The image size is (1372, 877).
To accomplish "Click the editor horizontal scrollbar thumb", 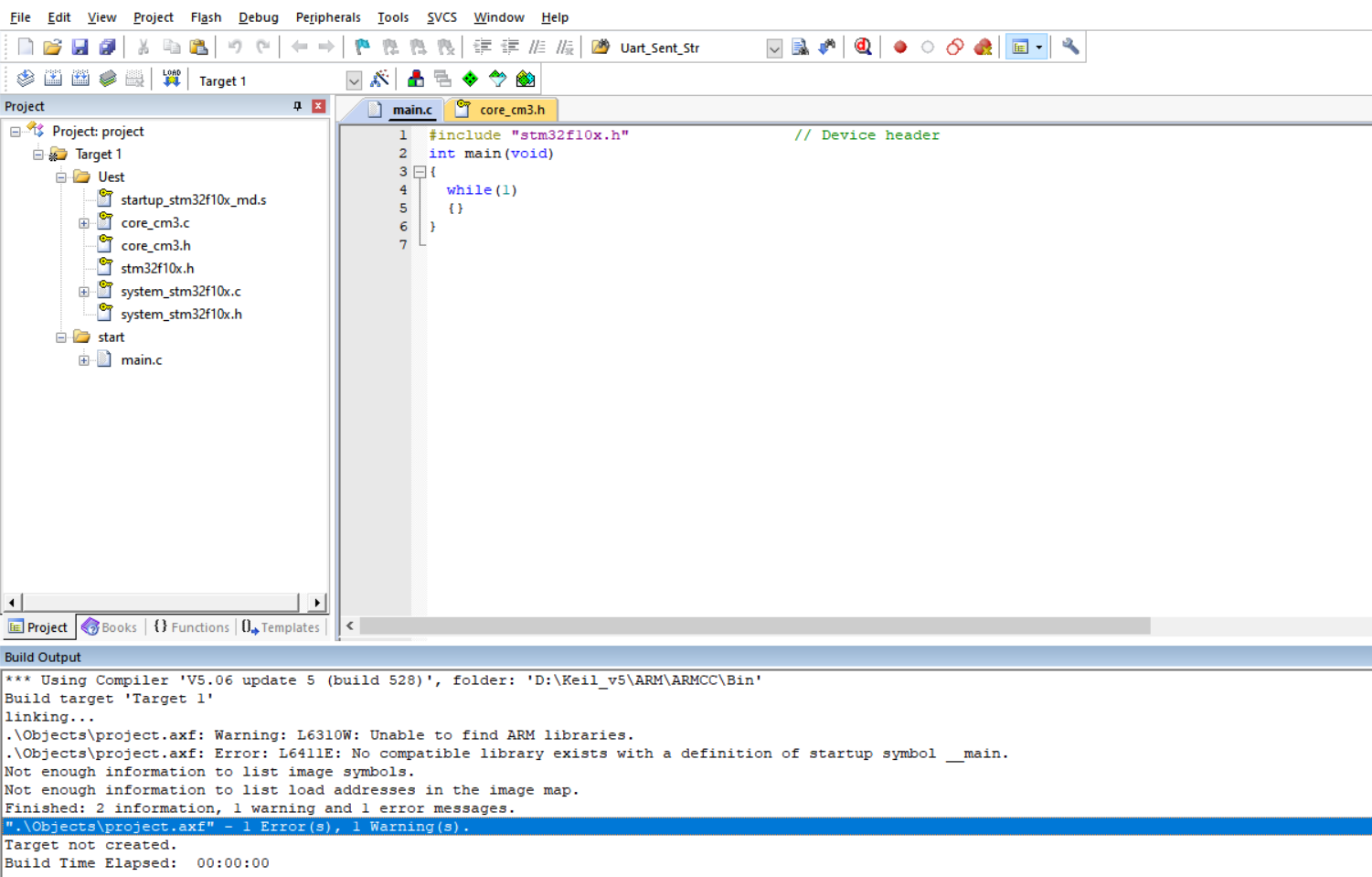I will 755,626.
